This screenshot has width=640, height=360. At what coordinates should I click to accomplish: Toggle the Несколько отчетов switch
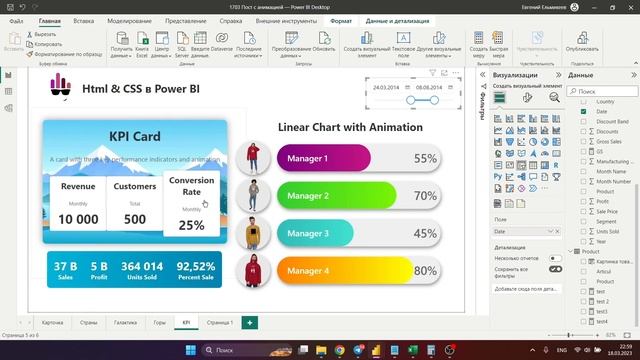555,258
